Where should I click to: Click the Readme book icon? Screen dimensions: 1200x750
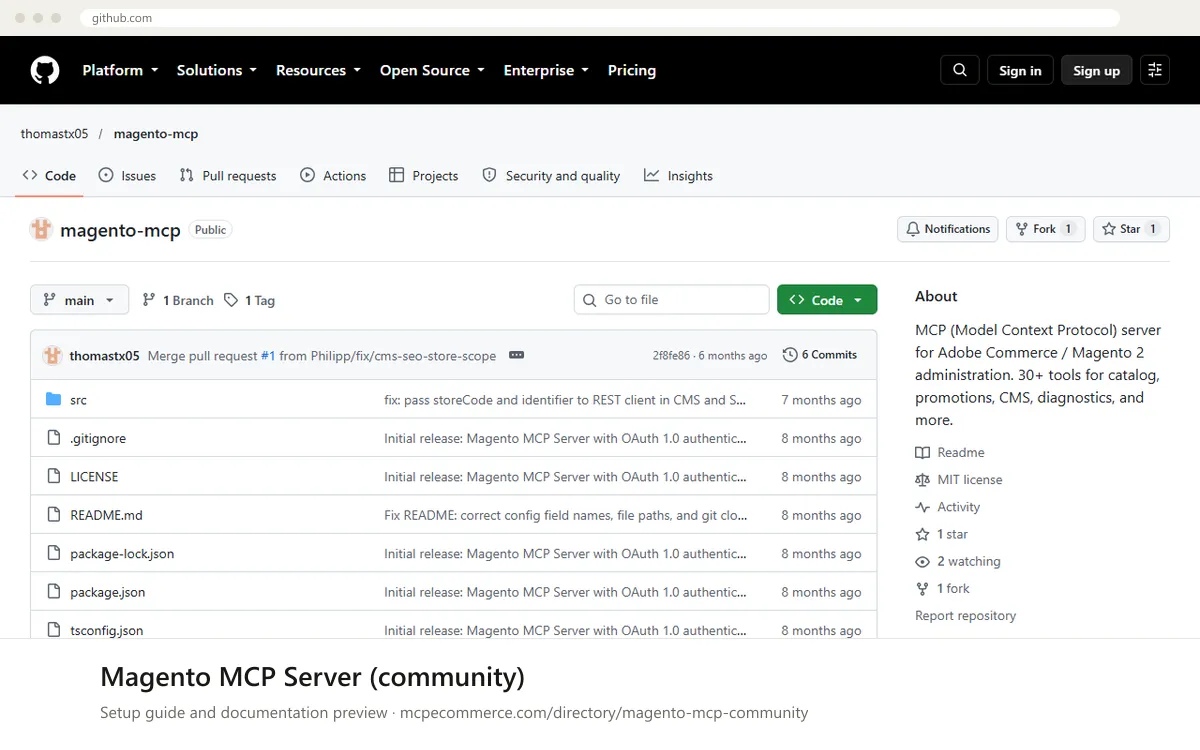(923, 453)
